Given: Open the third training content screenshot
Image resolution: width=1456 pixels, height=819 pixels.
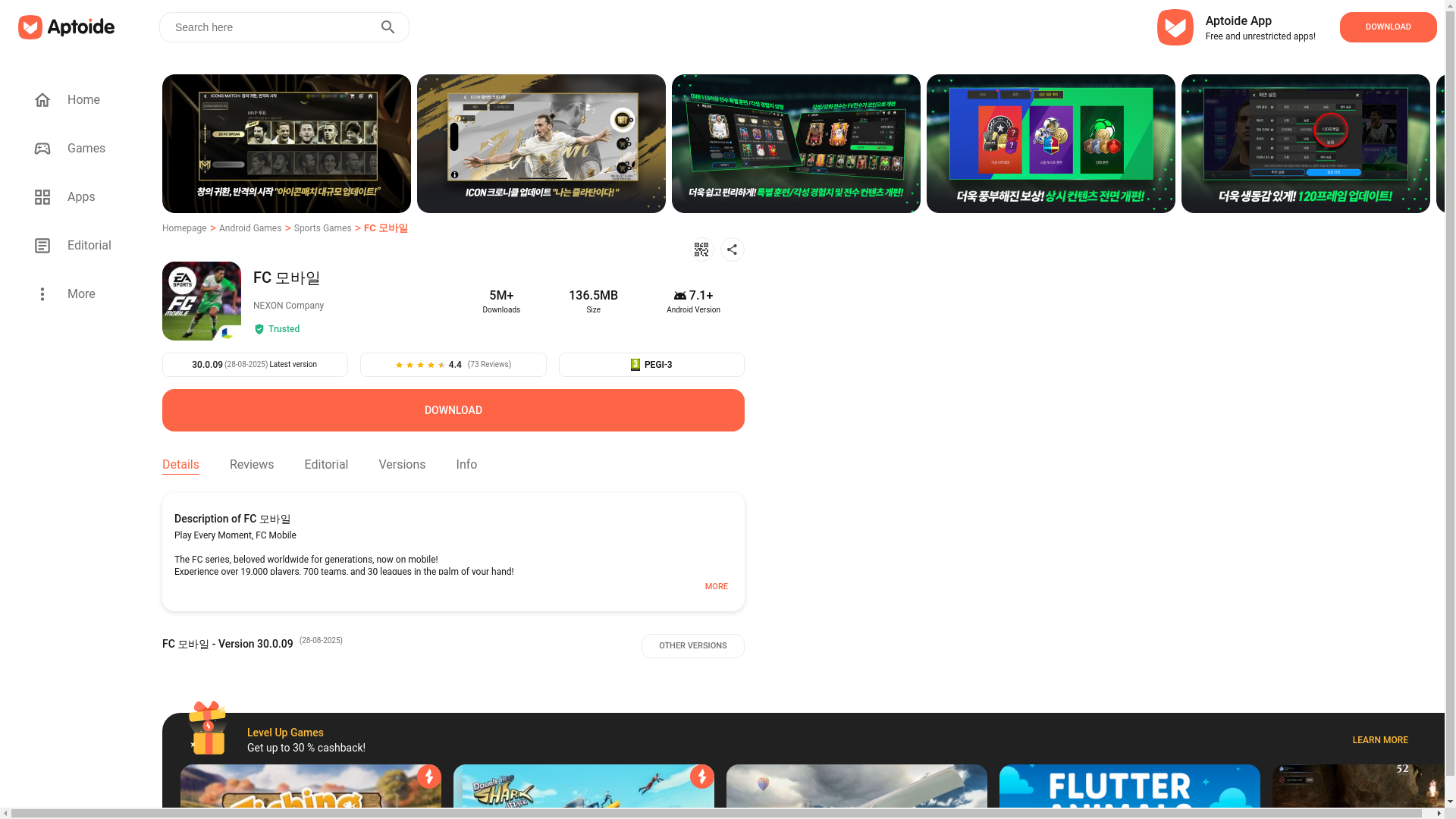Looking at the screenshot, I should pyautogui.click(x=796, y=143).
